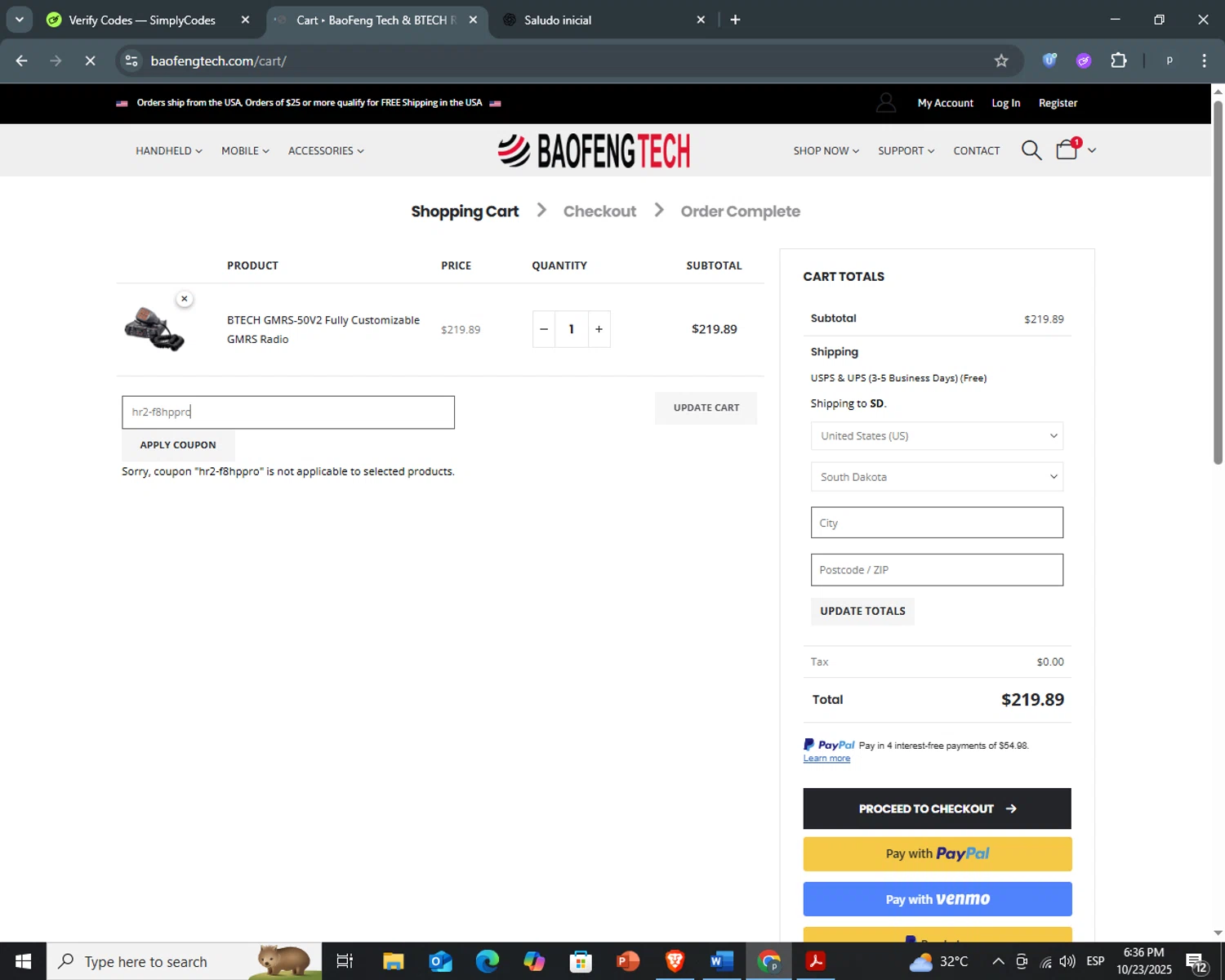This screenshot has height=980, width=1225.
Task: Click the quantity value field
Action: pos(571,329)
